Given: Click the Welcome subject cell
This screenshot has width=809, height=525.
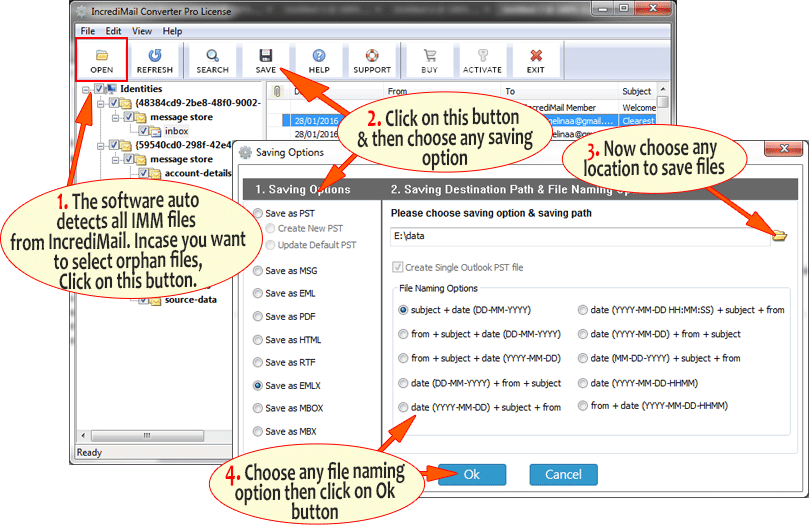Looking at the screenshot, I should click(x=639, y=107).
